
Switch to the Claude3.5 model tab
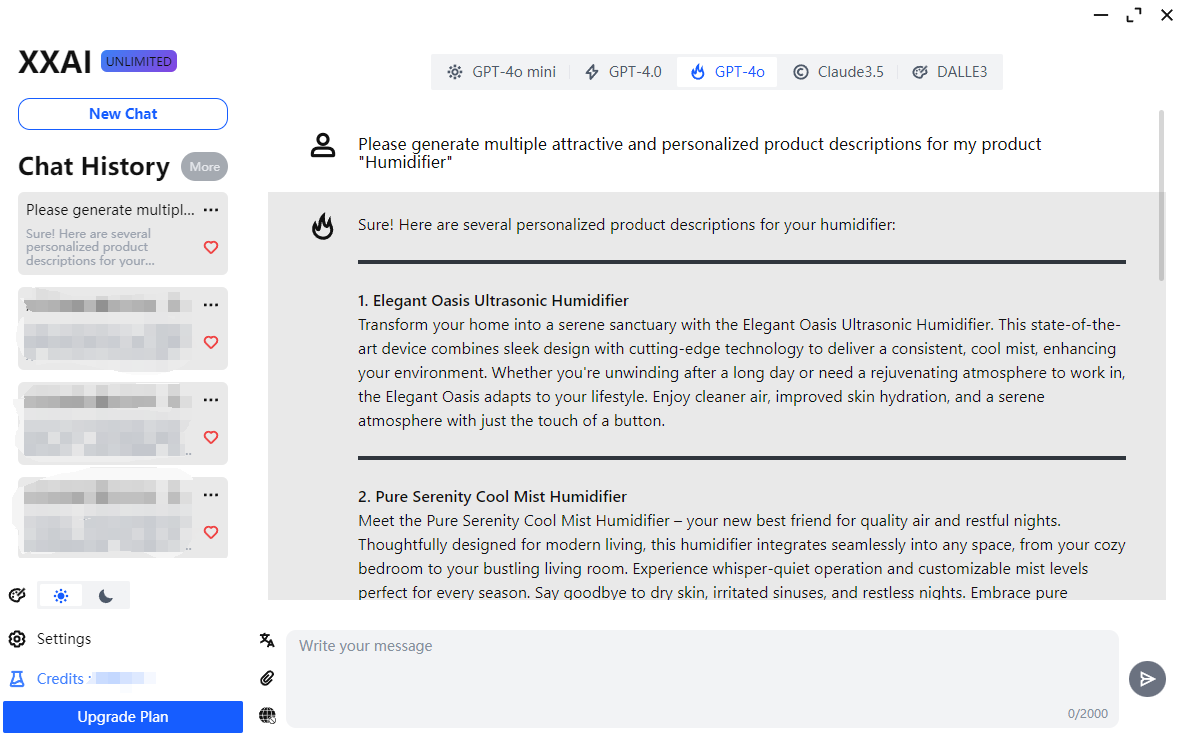click(838, 72)
